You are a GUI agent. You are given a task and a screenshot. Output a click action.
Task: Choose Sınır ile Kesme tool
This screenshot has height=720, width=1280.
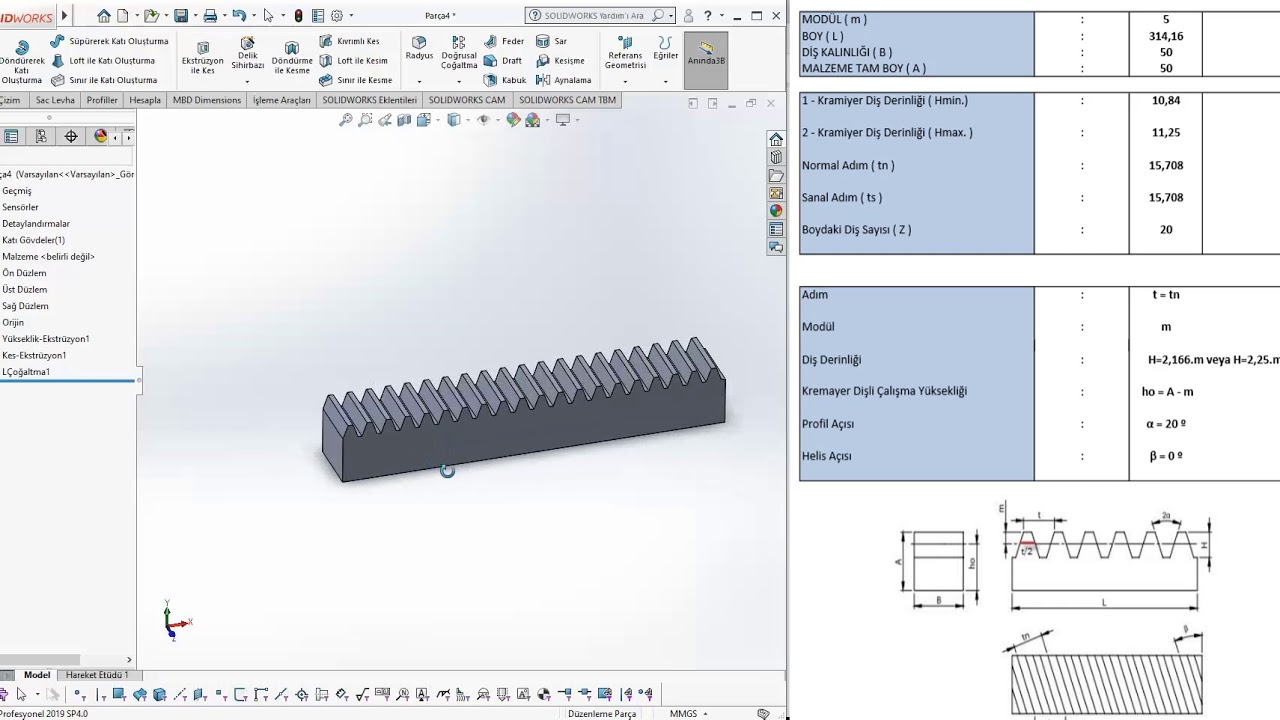point(355,80)
